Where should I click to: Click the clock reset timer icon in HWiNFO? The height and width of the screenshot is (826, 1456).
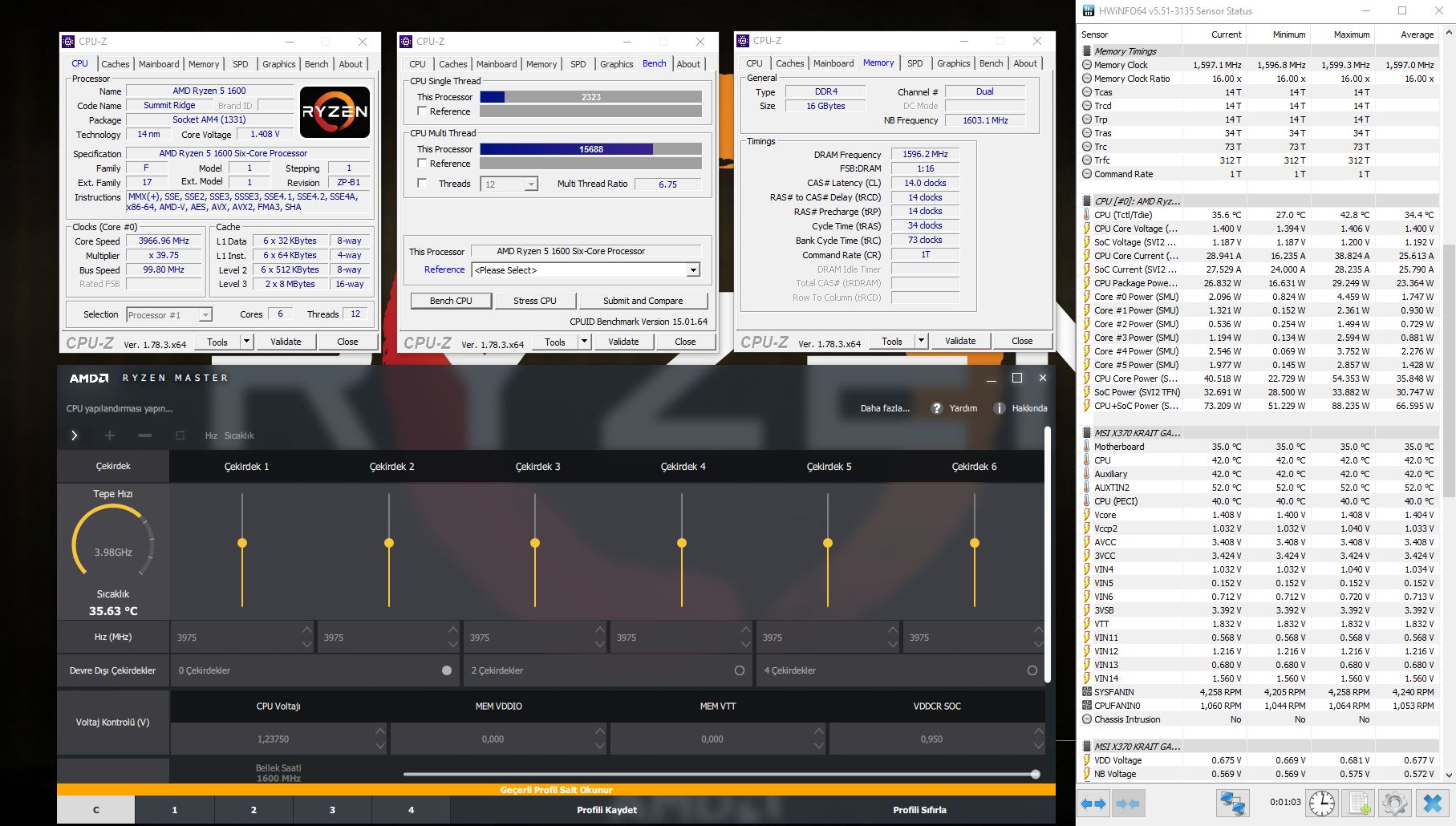1322,803
